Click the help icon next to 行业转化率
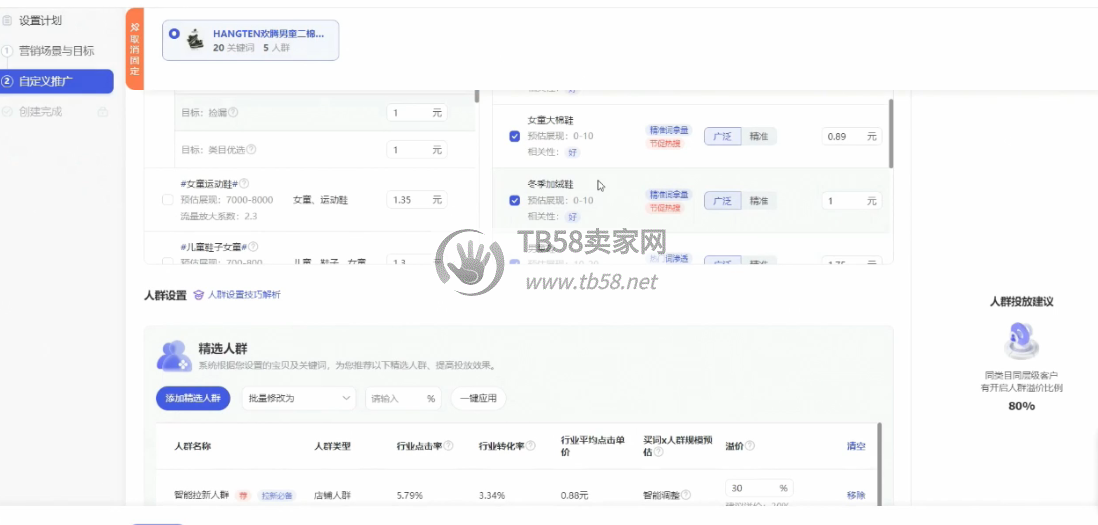The height and width of the screenshot is (525, 1098). [531, 446]
